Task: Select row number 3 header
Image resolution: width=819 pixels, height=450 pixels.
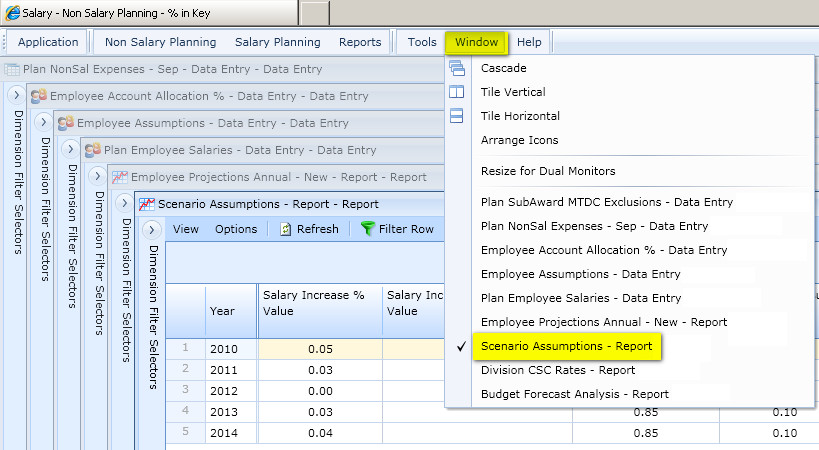Action: (185, 390)
